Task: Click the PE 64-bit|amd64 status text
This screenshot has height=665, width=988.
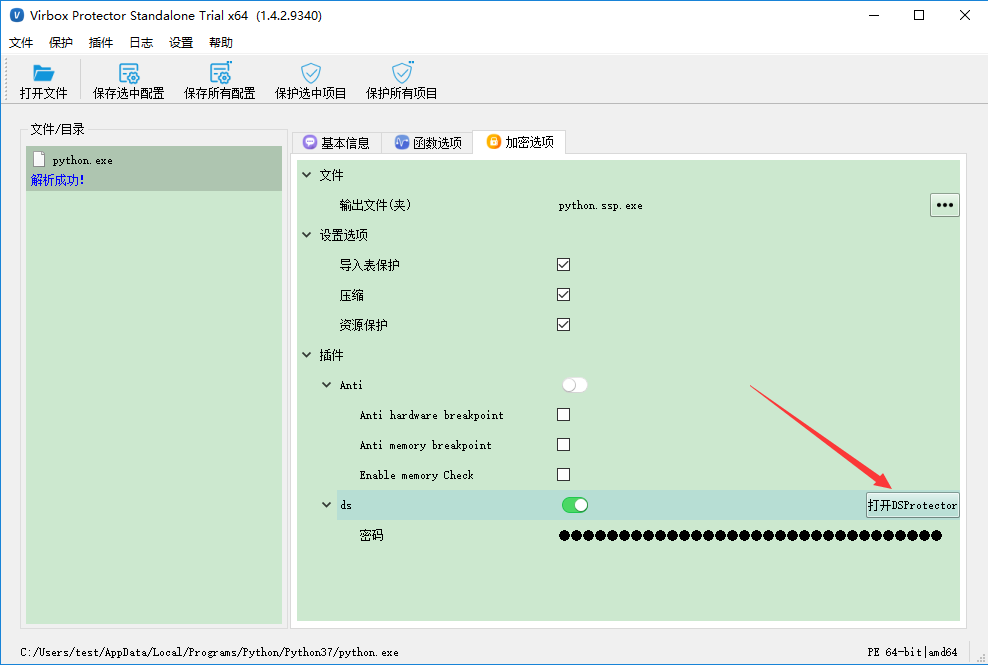Action: tap(912, 652)
